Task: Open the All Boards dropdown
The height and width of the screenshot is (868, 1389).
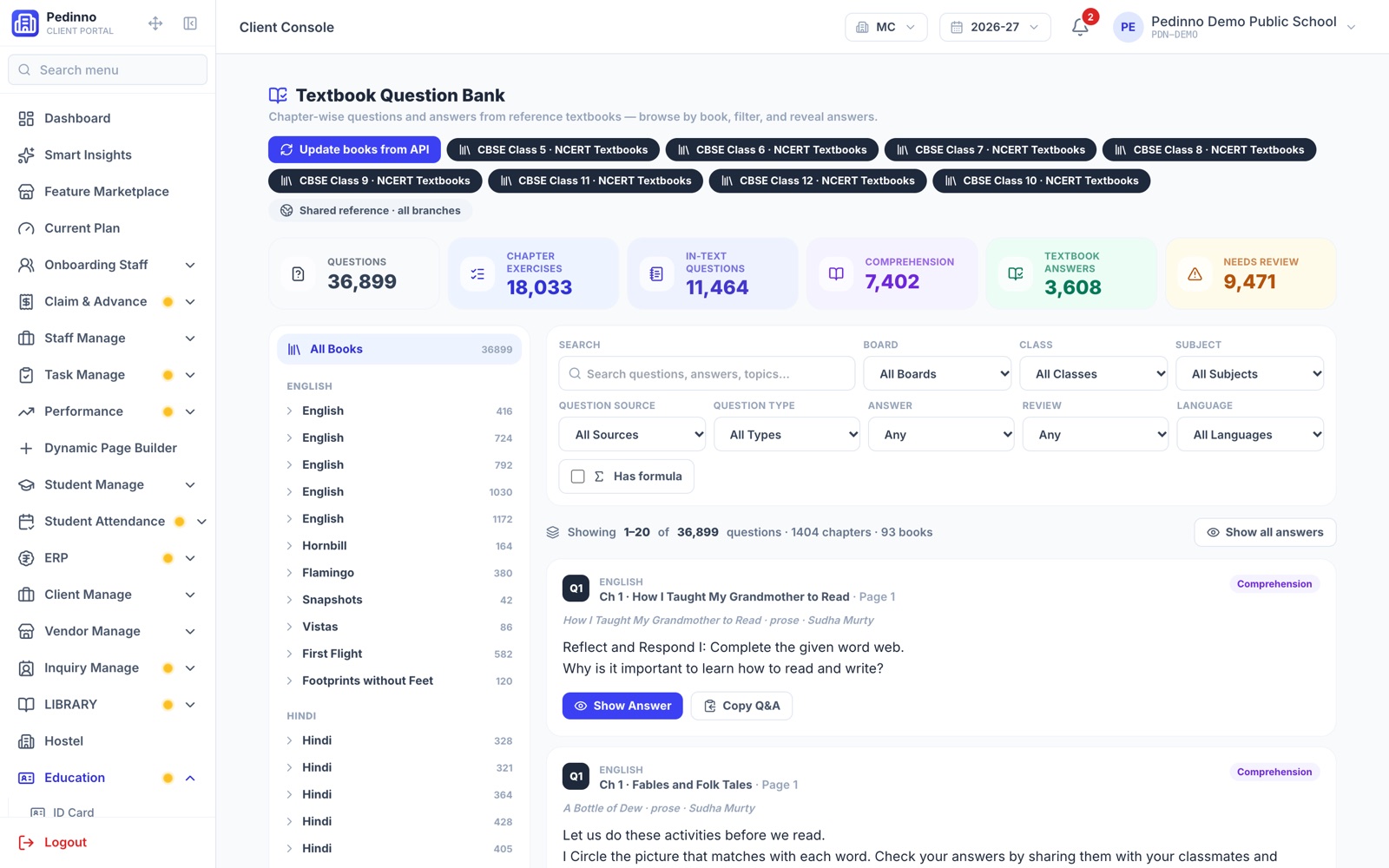Action: [938, 374]
